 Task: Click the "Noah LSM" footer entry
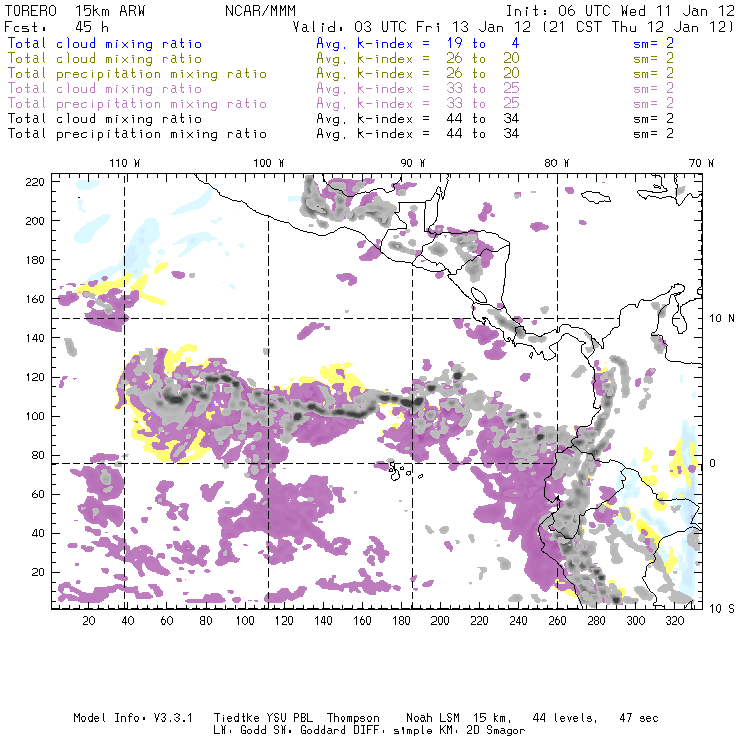(x=433, y=718)
